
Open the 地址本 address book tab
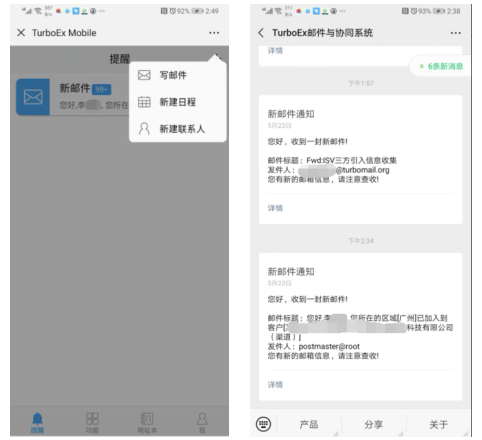coord(147,423)
